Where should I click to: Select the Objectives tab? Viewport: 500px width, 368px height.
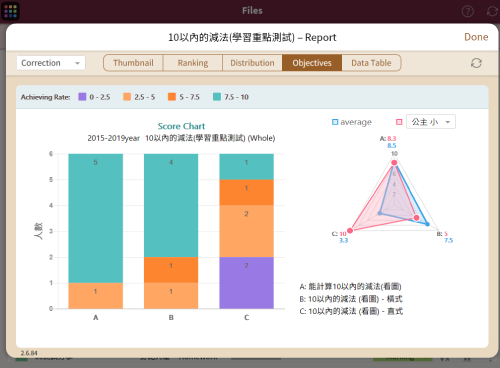pos(312,63)
